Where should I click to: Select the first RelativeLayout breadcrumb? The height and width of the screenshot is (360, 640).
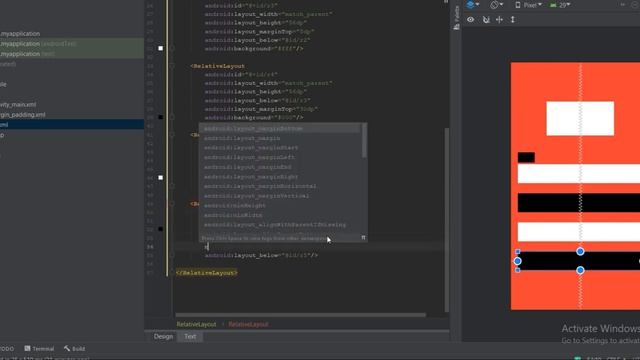click(196, 324)
